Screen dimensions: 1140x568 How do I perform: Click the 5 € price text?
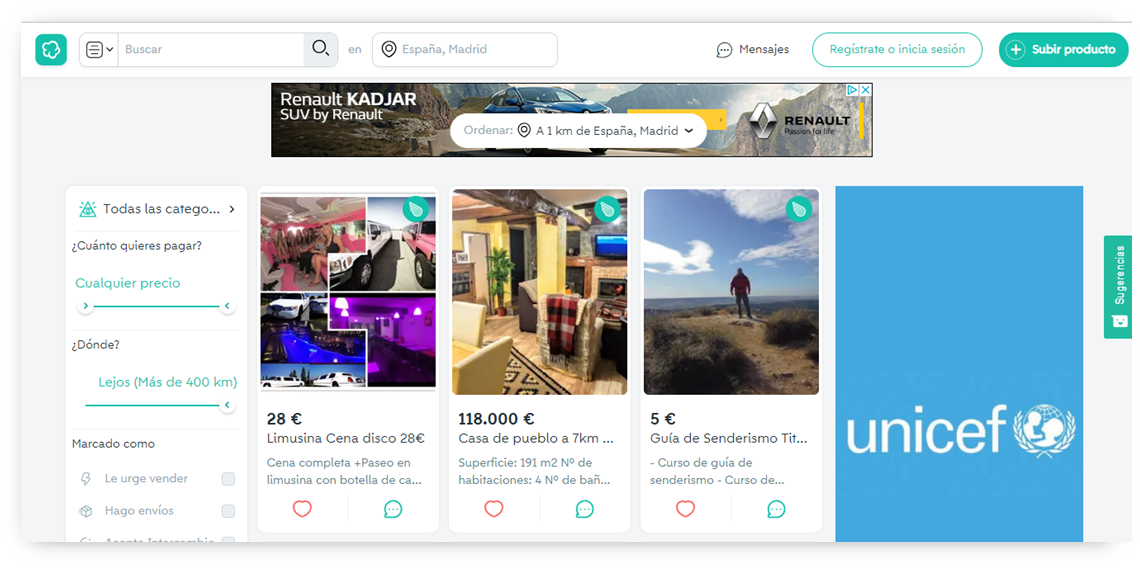click(663, 418)
